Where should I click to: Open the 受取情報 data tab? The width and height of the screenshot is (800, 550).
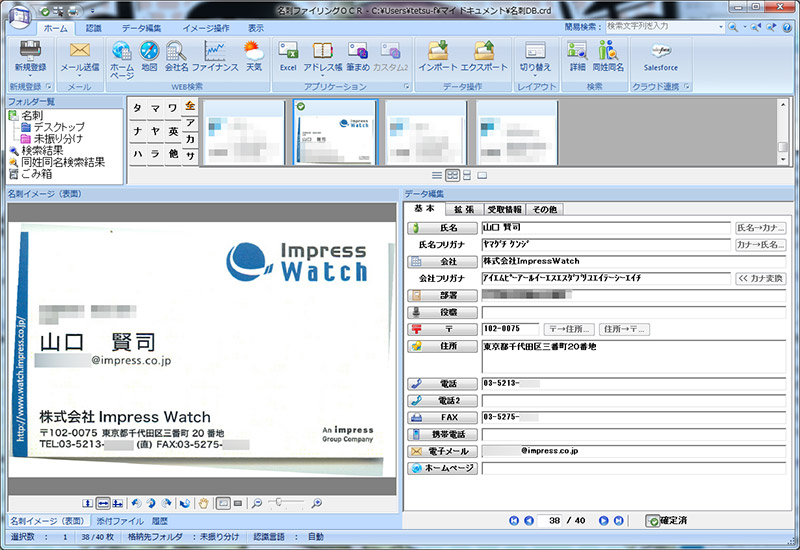(504, 209)
